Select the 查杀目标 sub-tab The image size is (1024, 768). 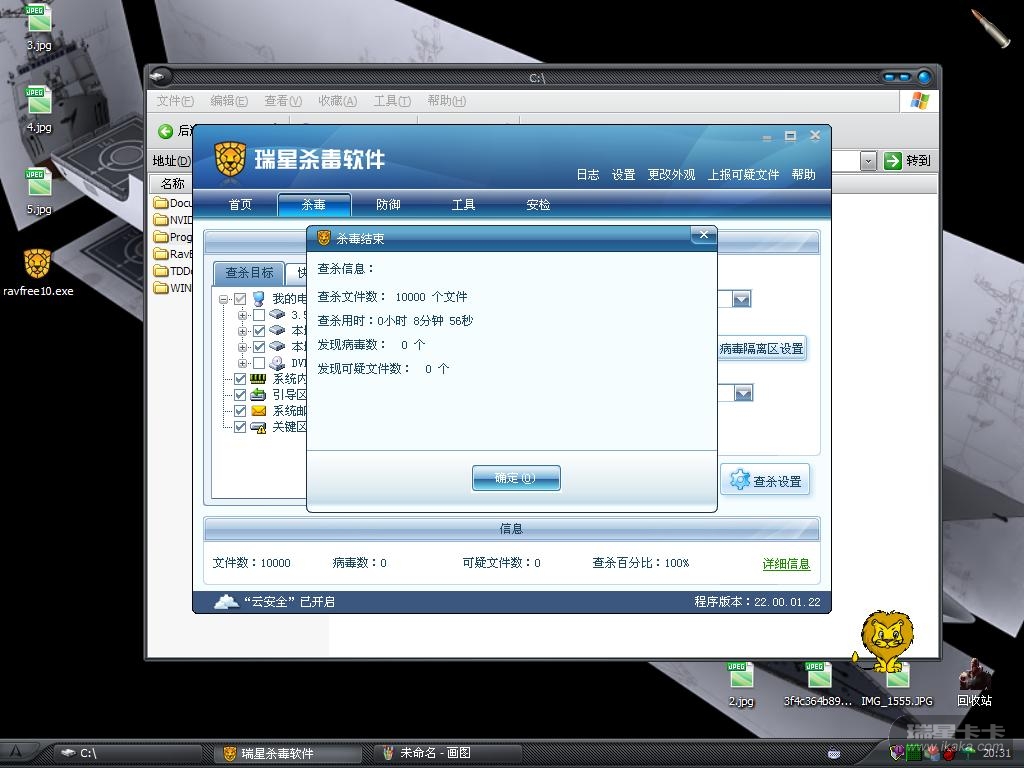(x=249, y=272)
